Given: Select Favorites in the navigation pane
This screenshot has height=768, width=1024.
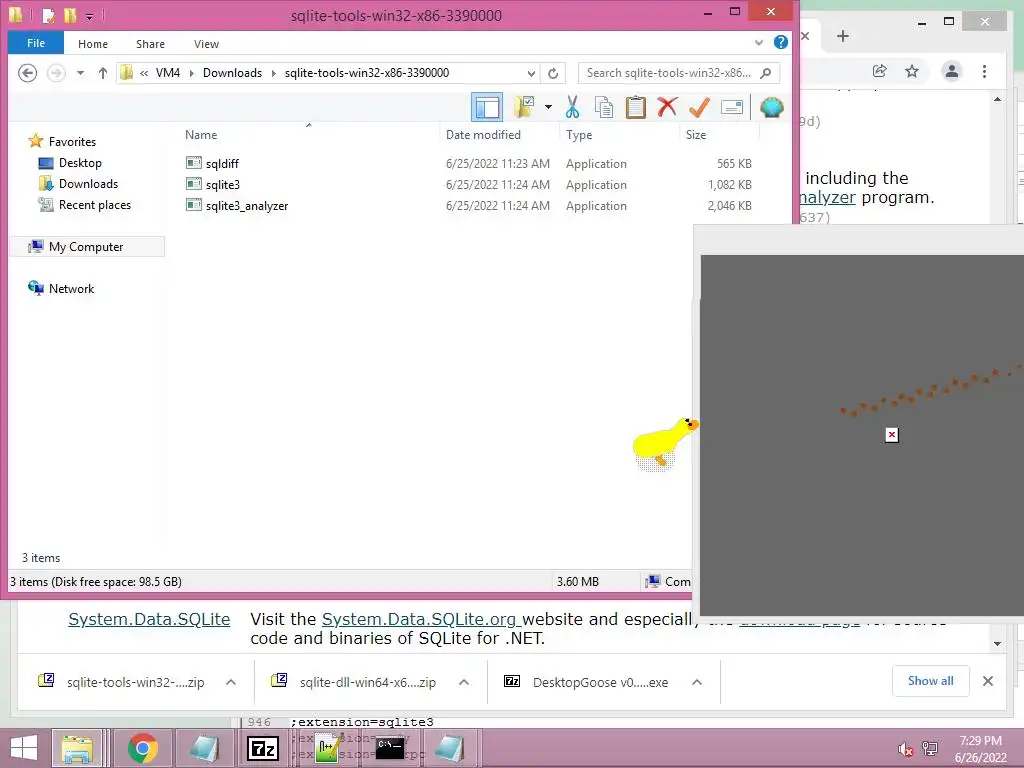Looking at the screenshot, I should [x=72, y=141].
